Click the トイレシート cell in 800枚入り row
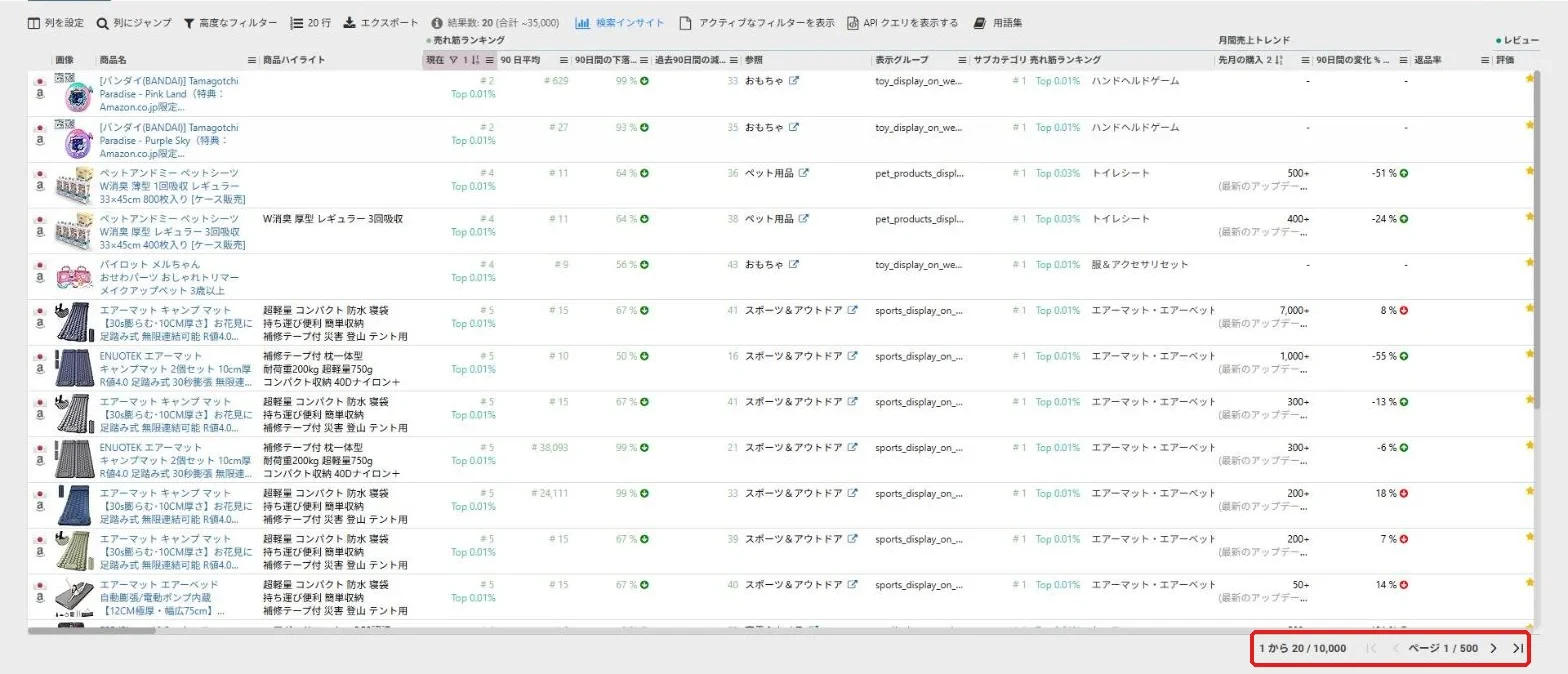The height and width of the screenshot is (674, 1568). (x=1120, y=173)
